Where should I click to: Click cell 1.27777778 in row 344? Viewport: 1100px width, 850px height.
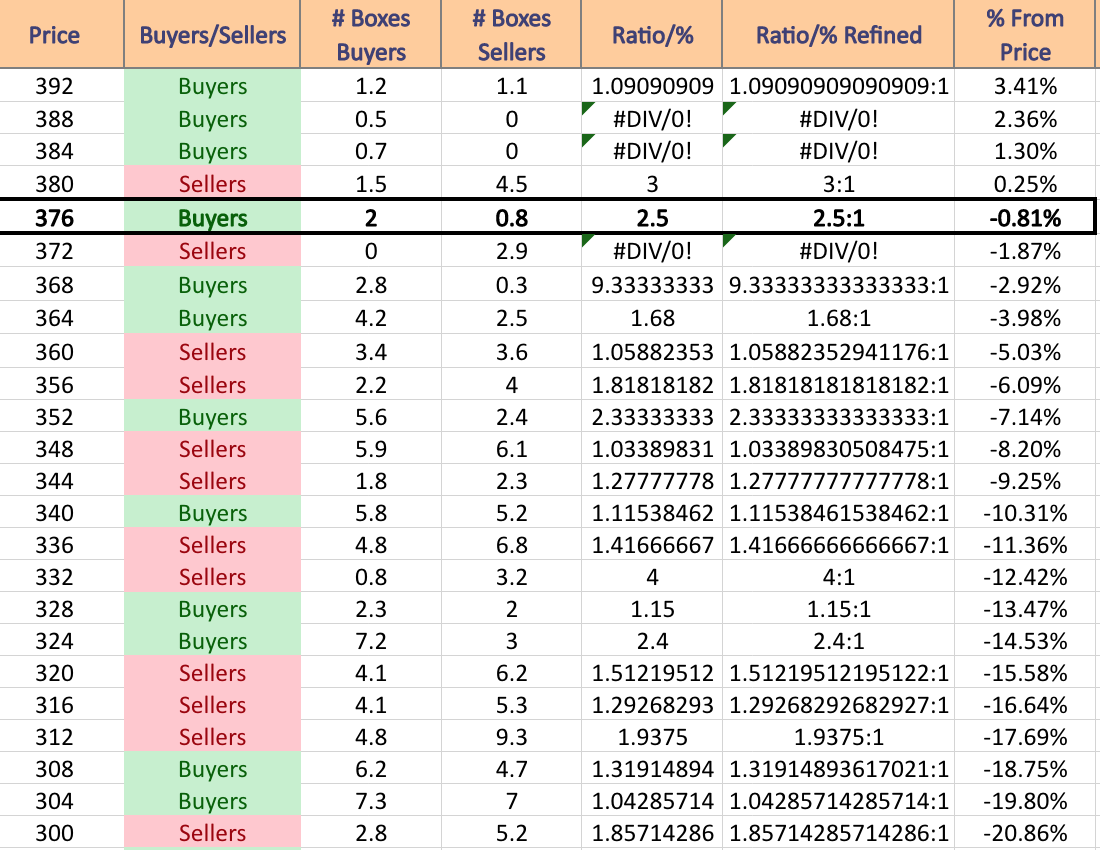pyautogui.click(x=652, y=481)
